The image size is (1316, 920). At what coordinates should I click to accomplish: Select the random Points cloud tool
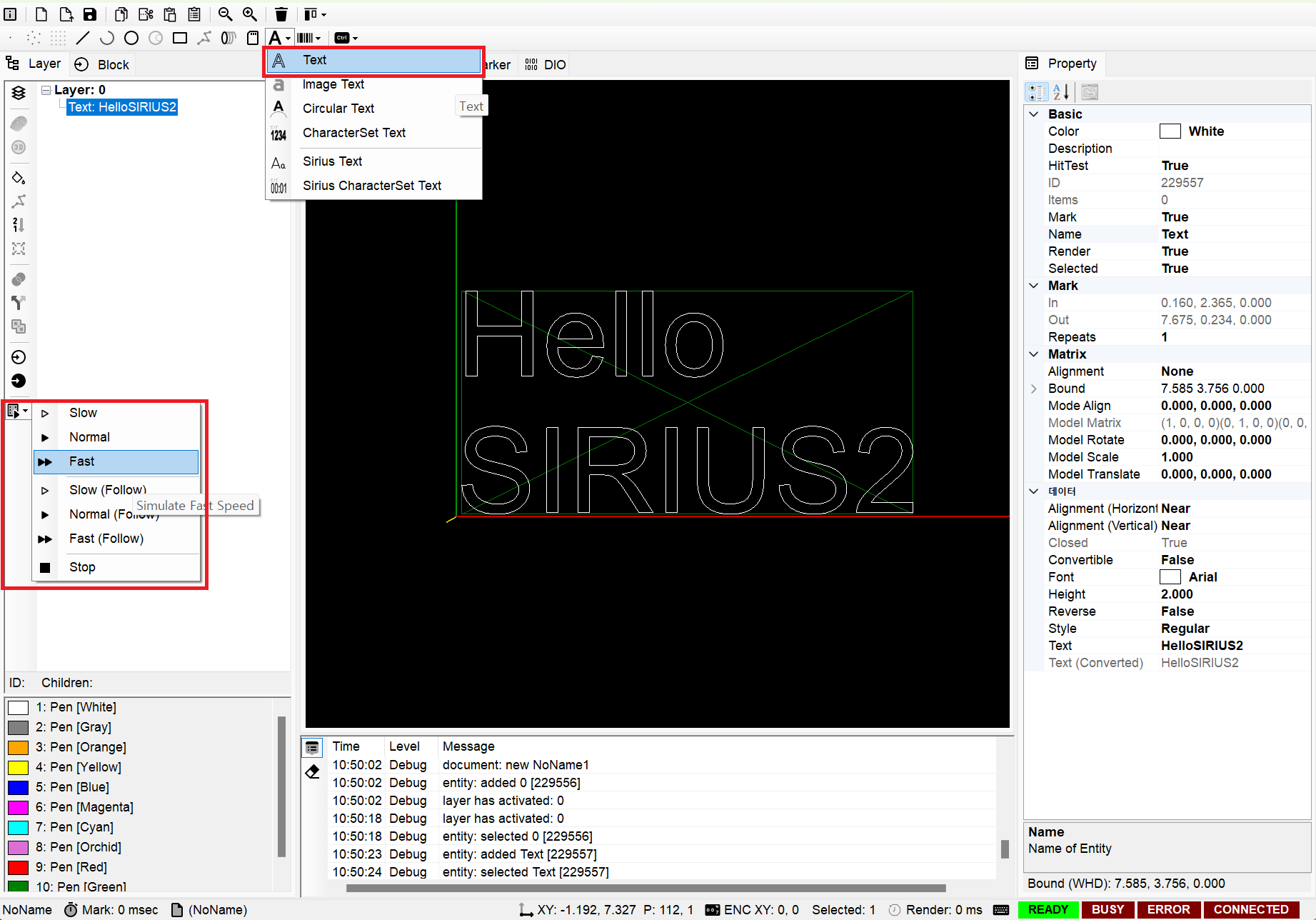click(x=34, y=38)
